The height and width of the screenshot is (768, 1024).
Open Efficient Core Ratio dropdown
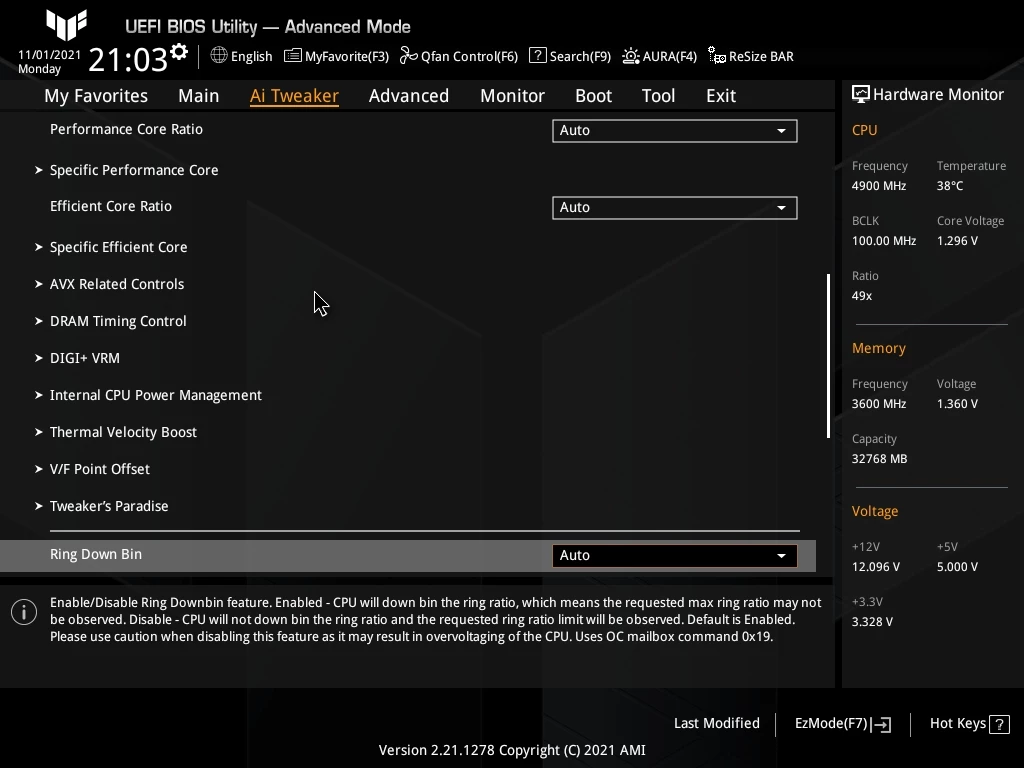675,208
